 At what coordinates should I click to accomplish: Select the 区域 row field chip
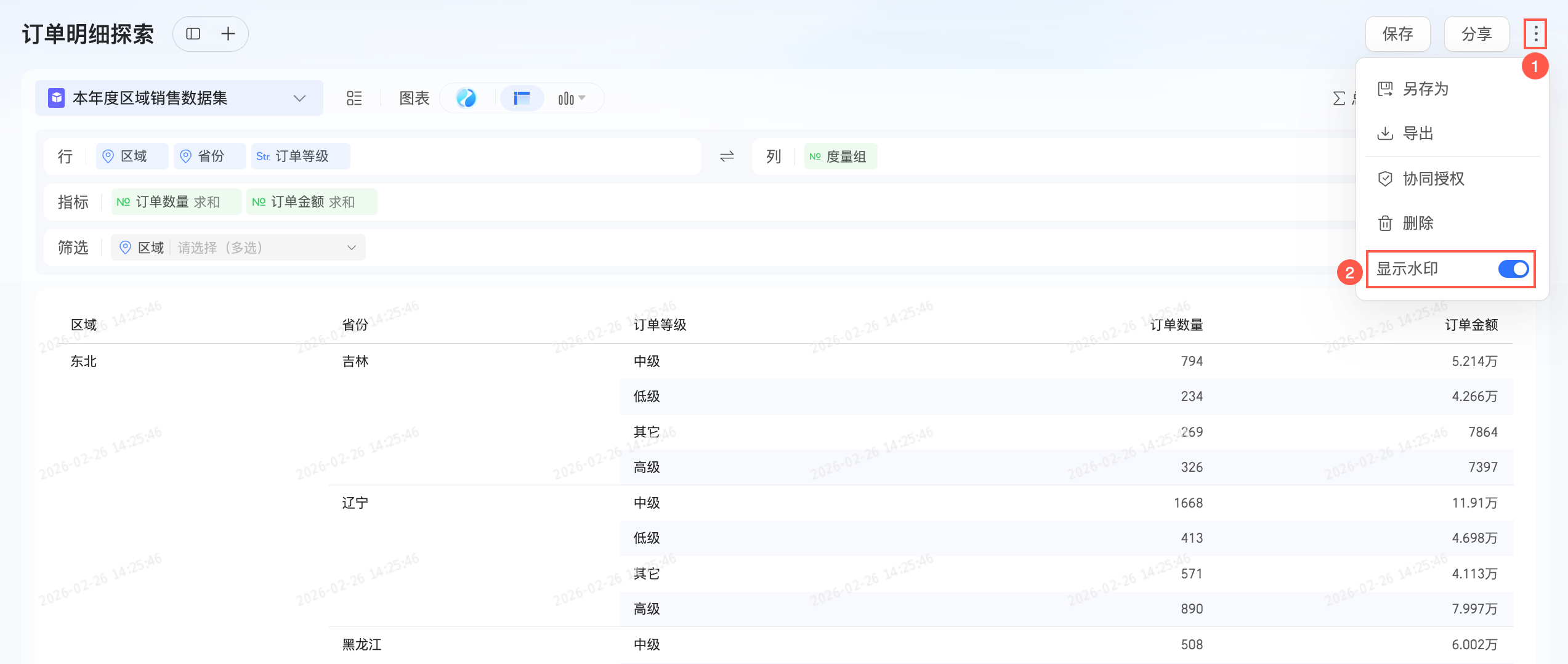click(x=132, y=156)
